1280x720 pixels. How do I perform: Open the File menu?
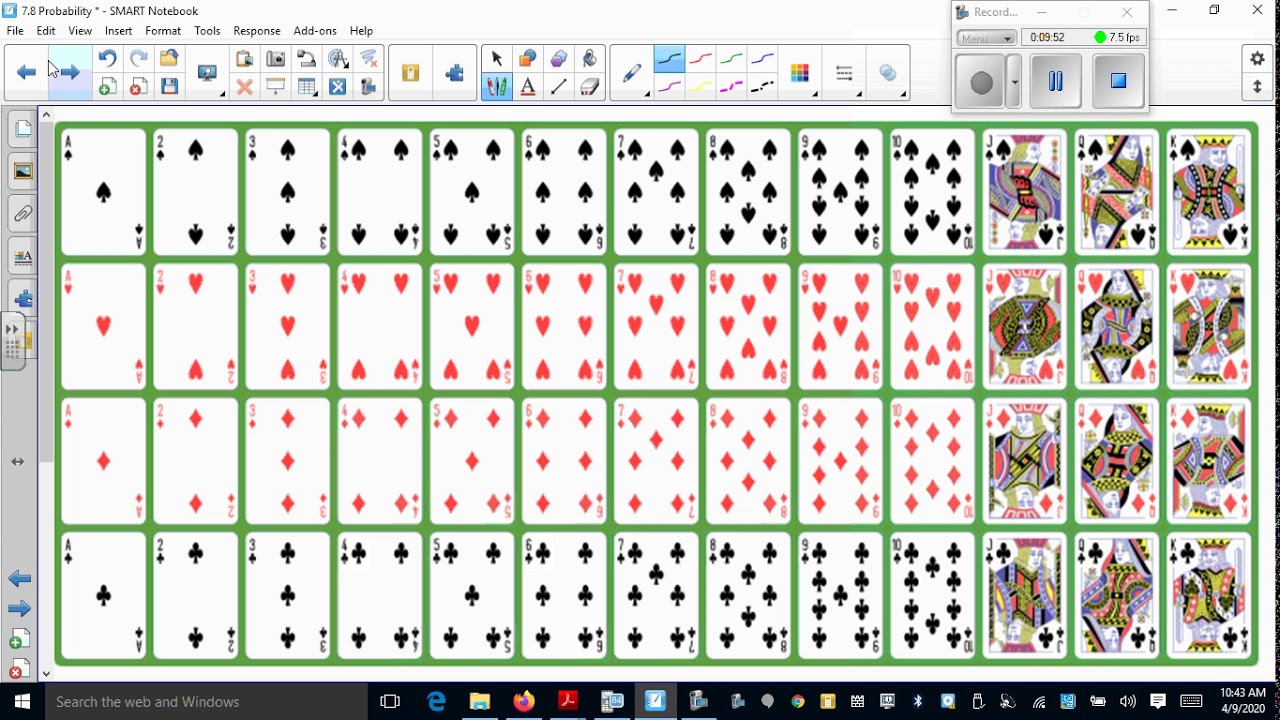coord(15,31)
